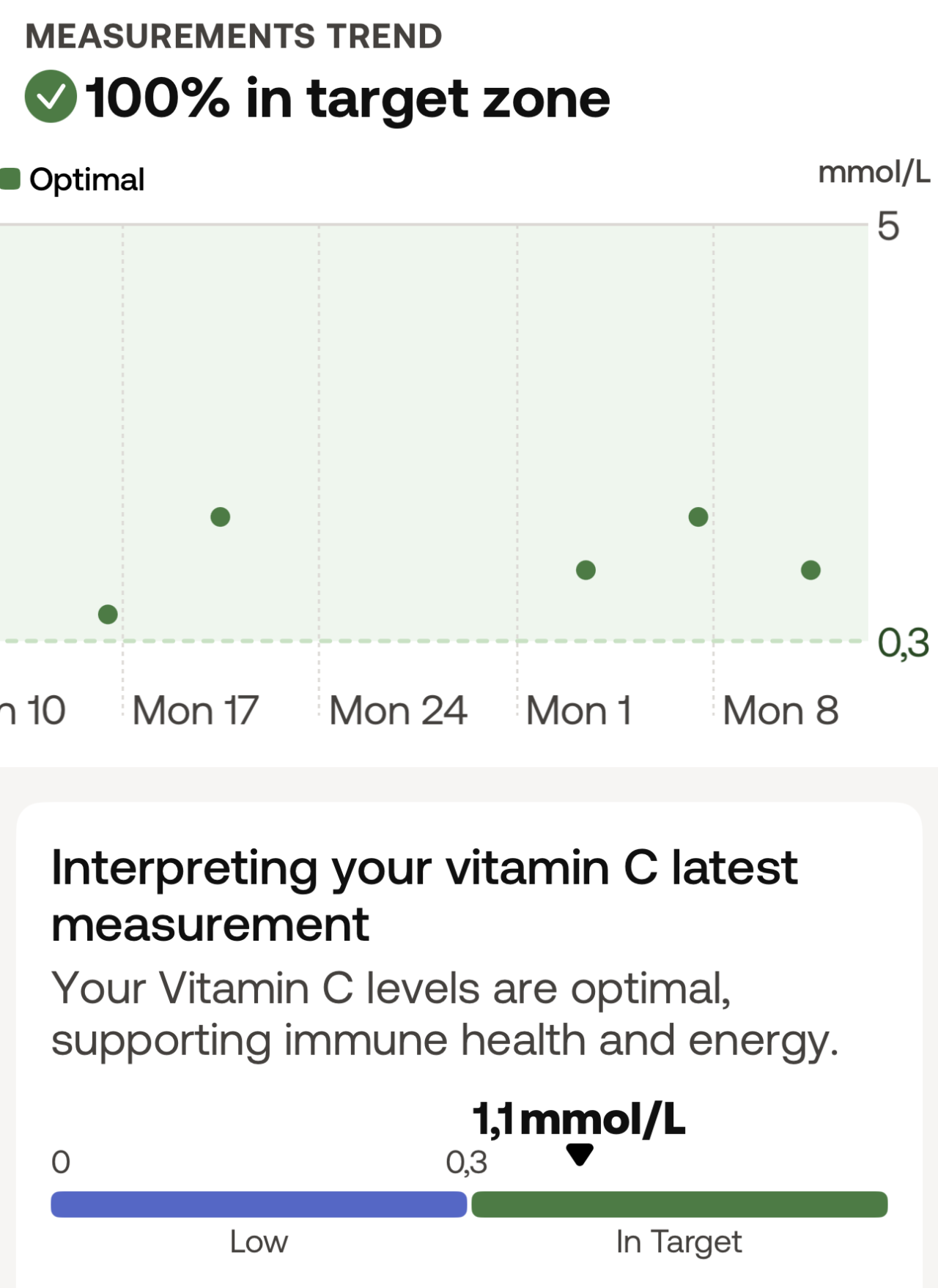Click the blue Low range bar
938x1288 pixels.
pos(259,1204)
